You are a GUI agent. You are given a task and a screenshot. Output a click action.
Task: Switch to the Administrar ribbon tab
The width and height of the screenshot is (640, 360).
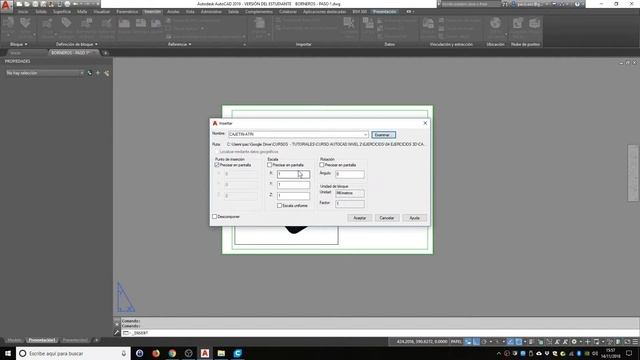(211, 12)
